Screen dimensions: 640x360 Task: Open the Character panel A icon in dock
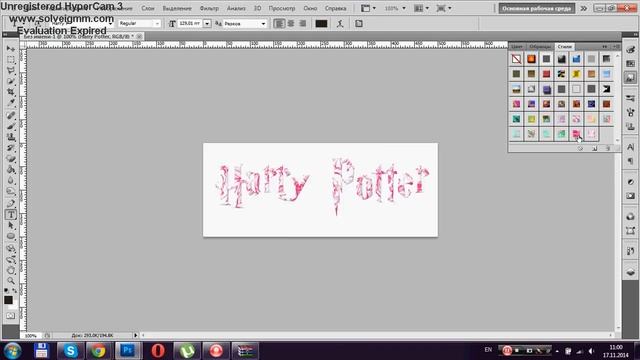pyautogui.click(x=631, y=147)
